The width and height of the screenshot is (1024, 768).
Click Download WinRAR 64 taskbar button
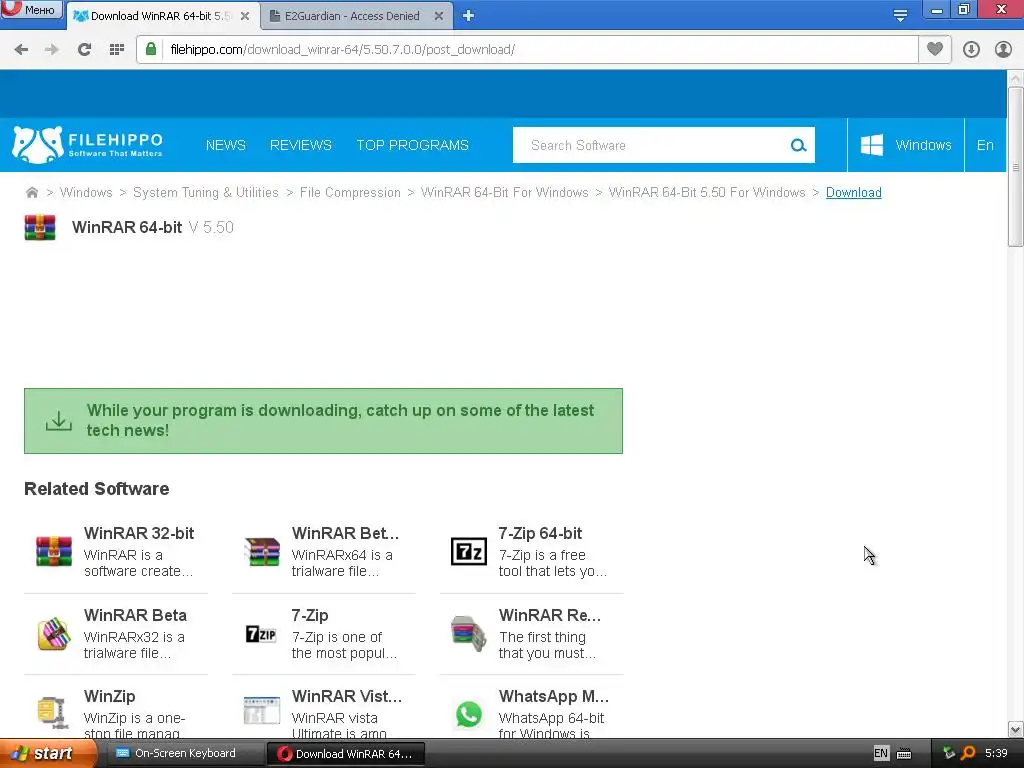point(346,754)
